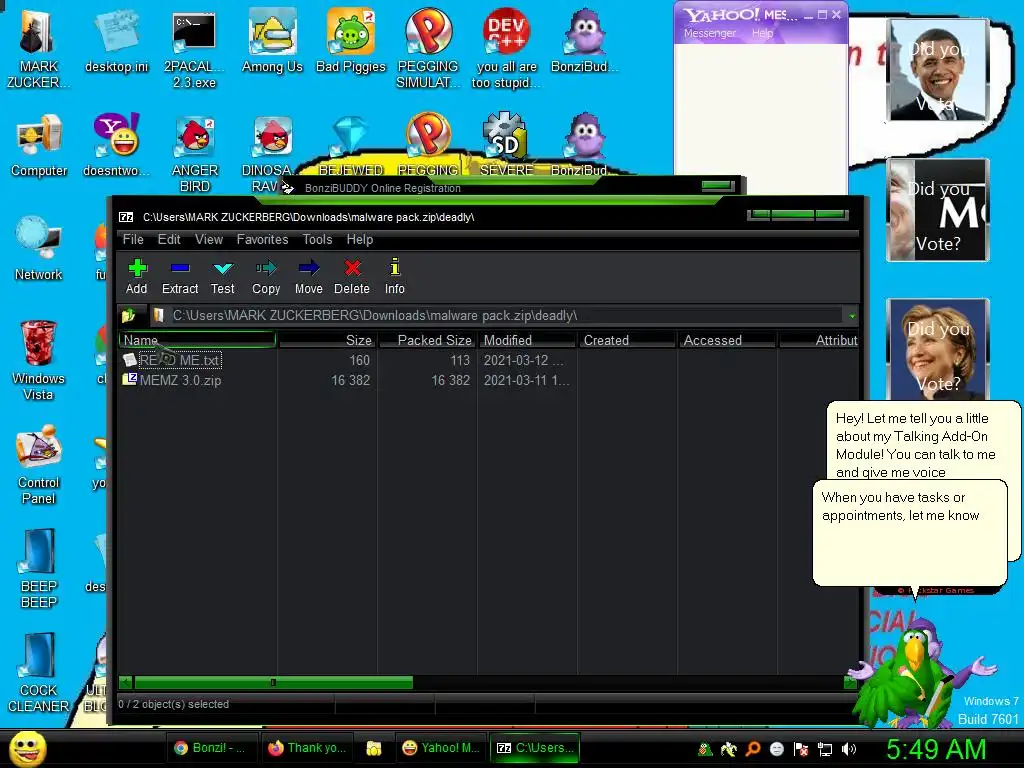Select the Yahoo doesntwork desktop icon
This screenshot has height=768, width=1024.
coord(116,146)
